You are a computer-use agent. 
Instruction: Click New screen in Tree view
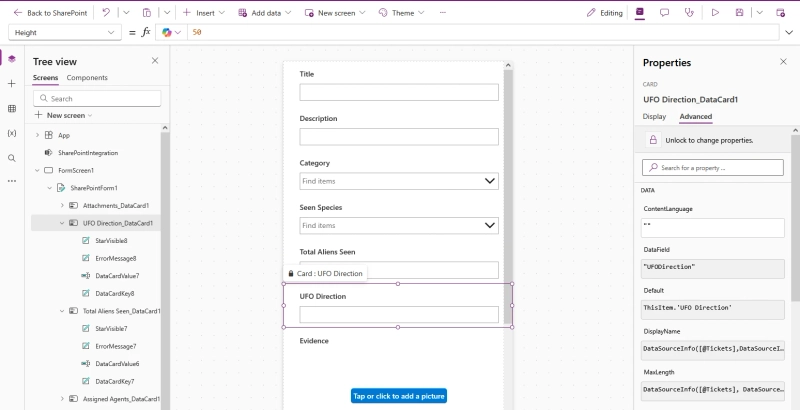click(63, 115)
